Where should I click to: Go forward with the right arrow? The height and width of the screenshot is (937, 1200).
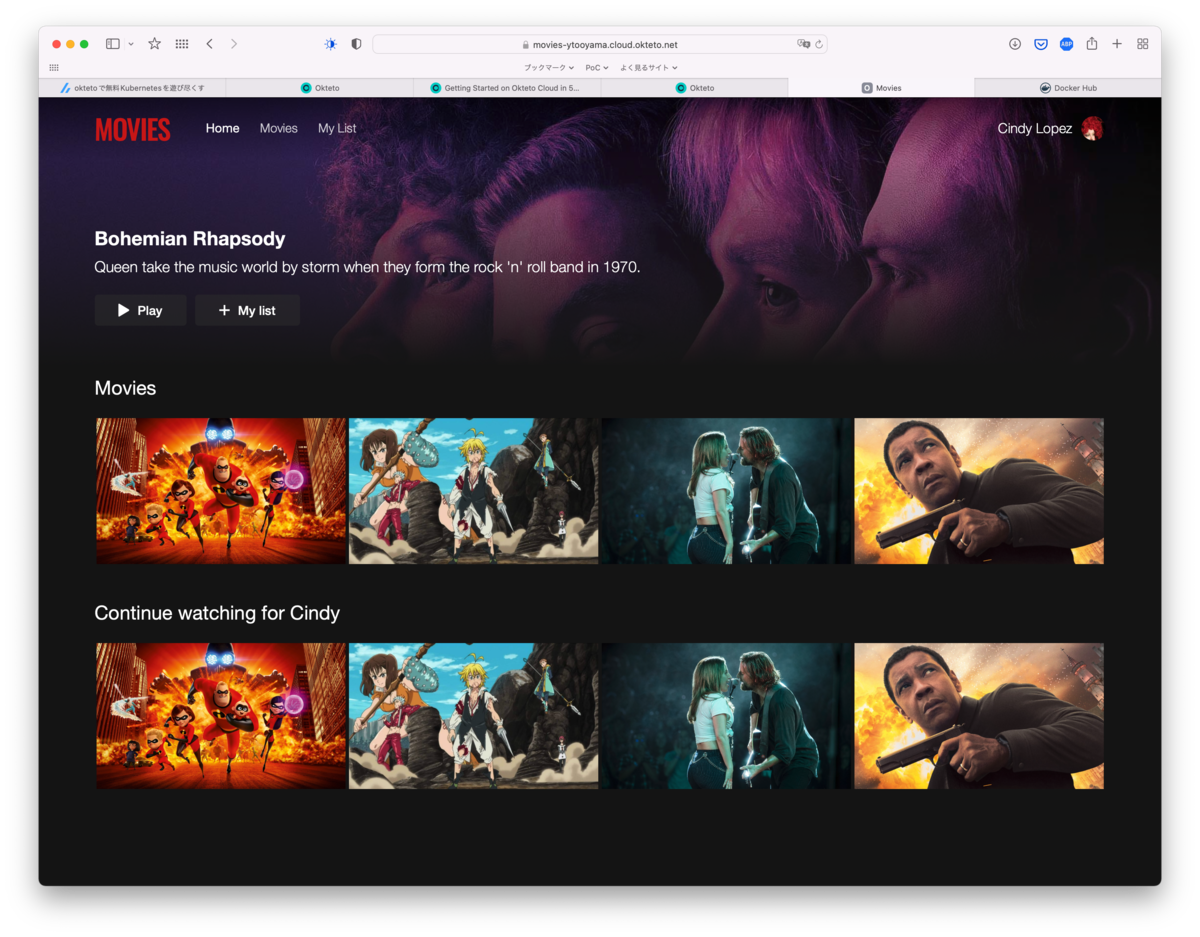(234, 44)
